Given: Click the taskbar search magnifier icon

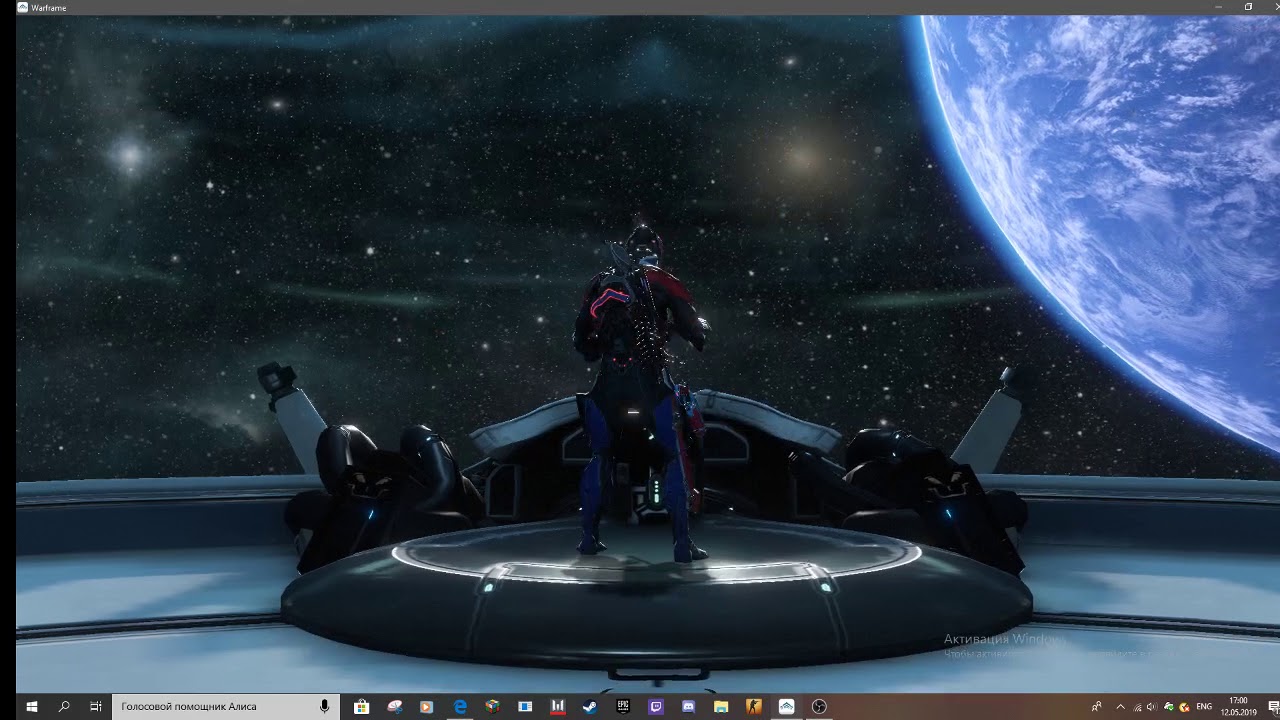Looking at the screenshot, I should tap(64, 706).
